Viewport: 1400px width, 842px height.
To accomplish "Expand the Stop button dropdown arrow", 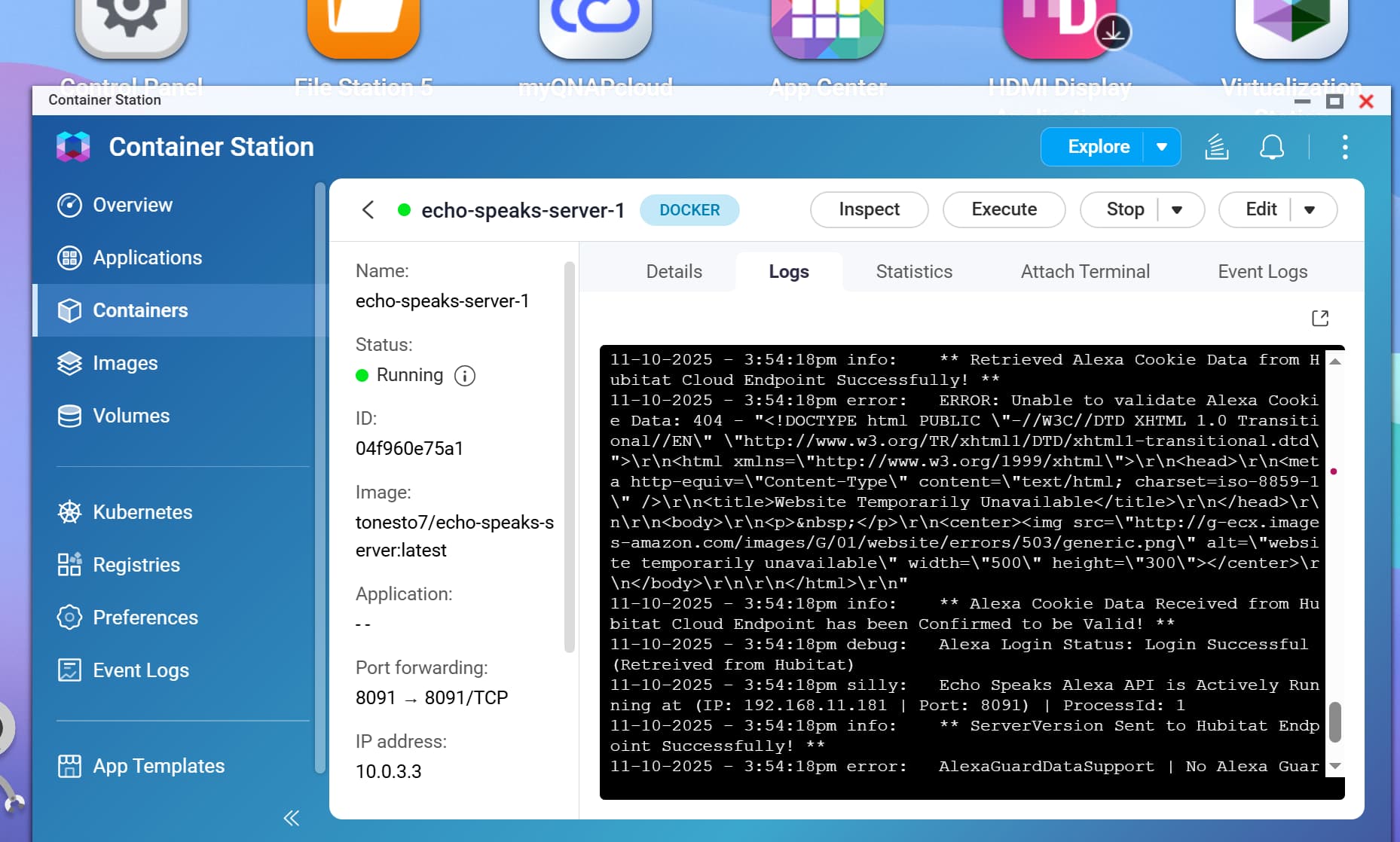I will pos(1177,210).
